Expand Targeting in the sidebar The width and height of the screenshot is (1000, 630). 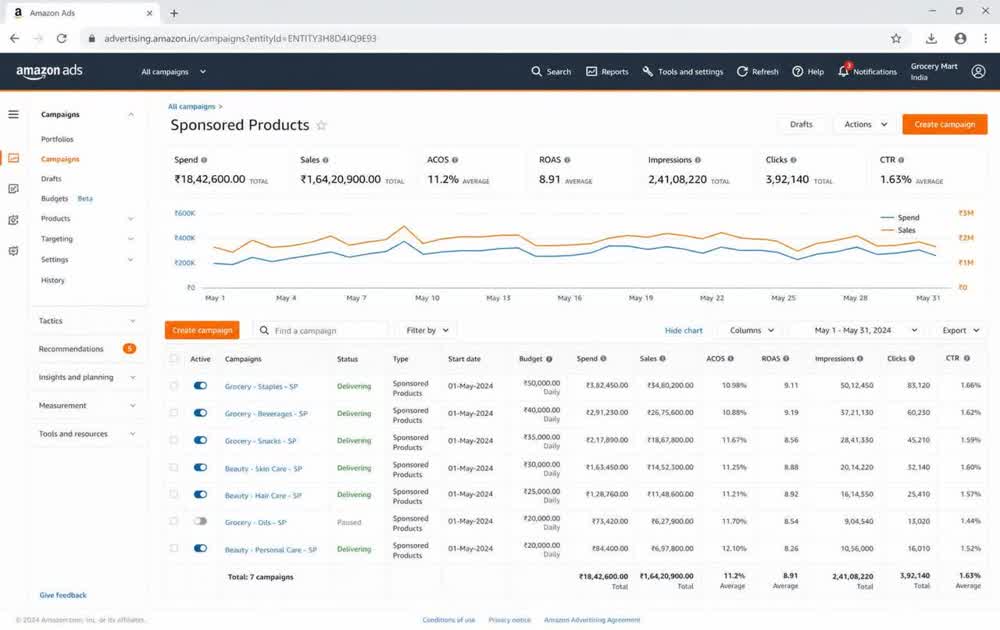[87, 239]
